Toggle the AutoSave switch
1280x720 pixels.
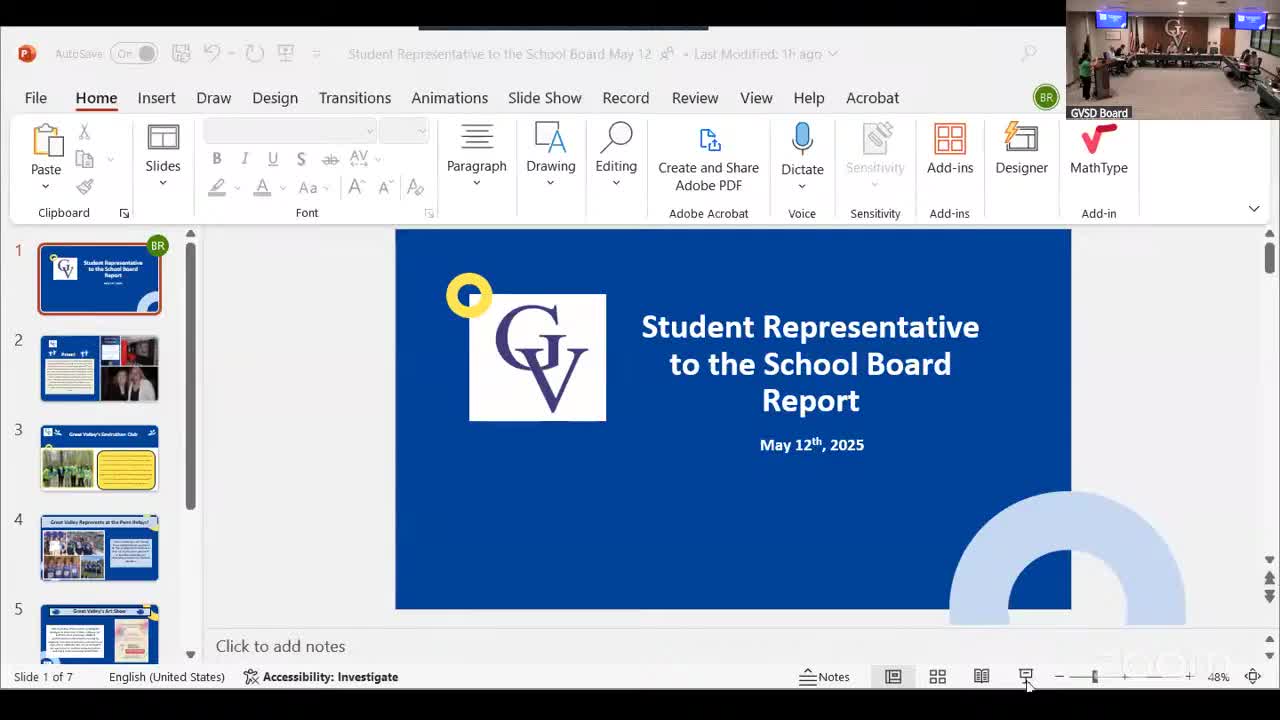coord(135,54)
